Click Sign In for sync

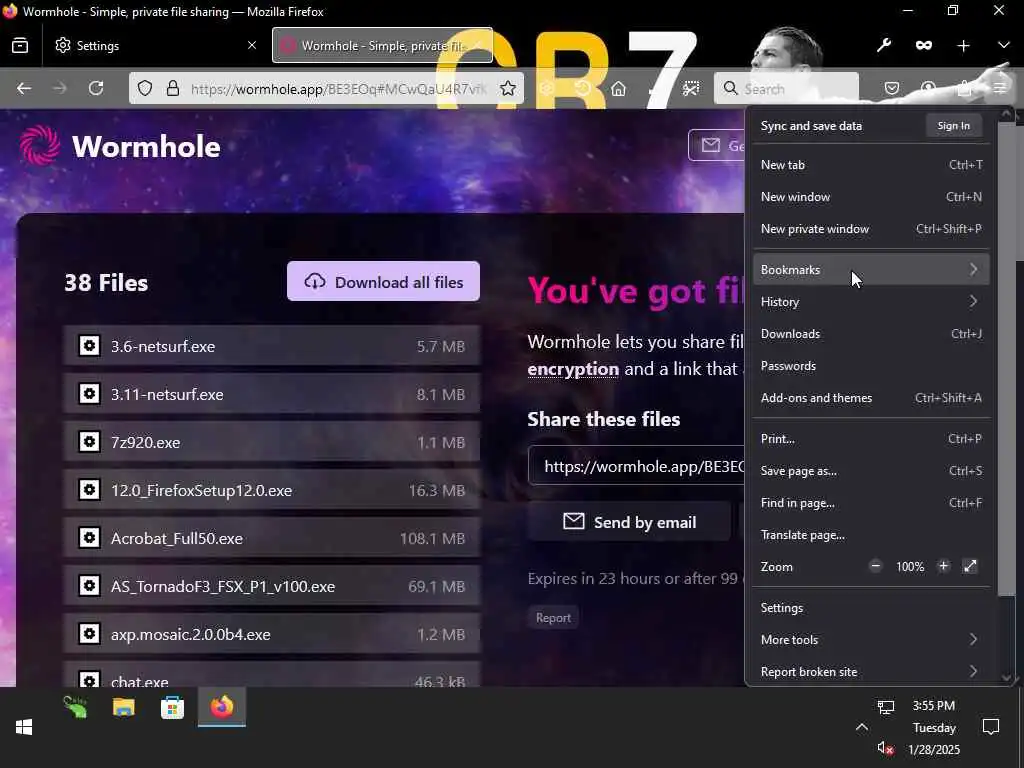pos(953,125)
